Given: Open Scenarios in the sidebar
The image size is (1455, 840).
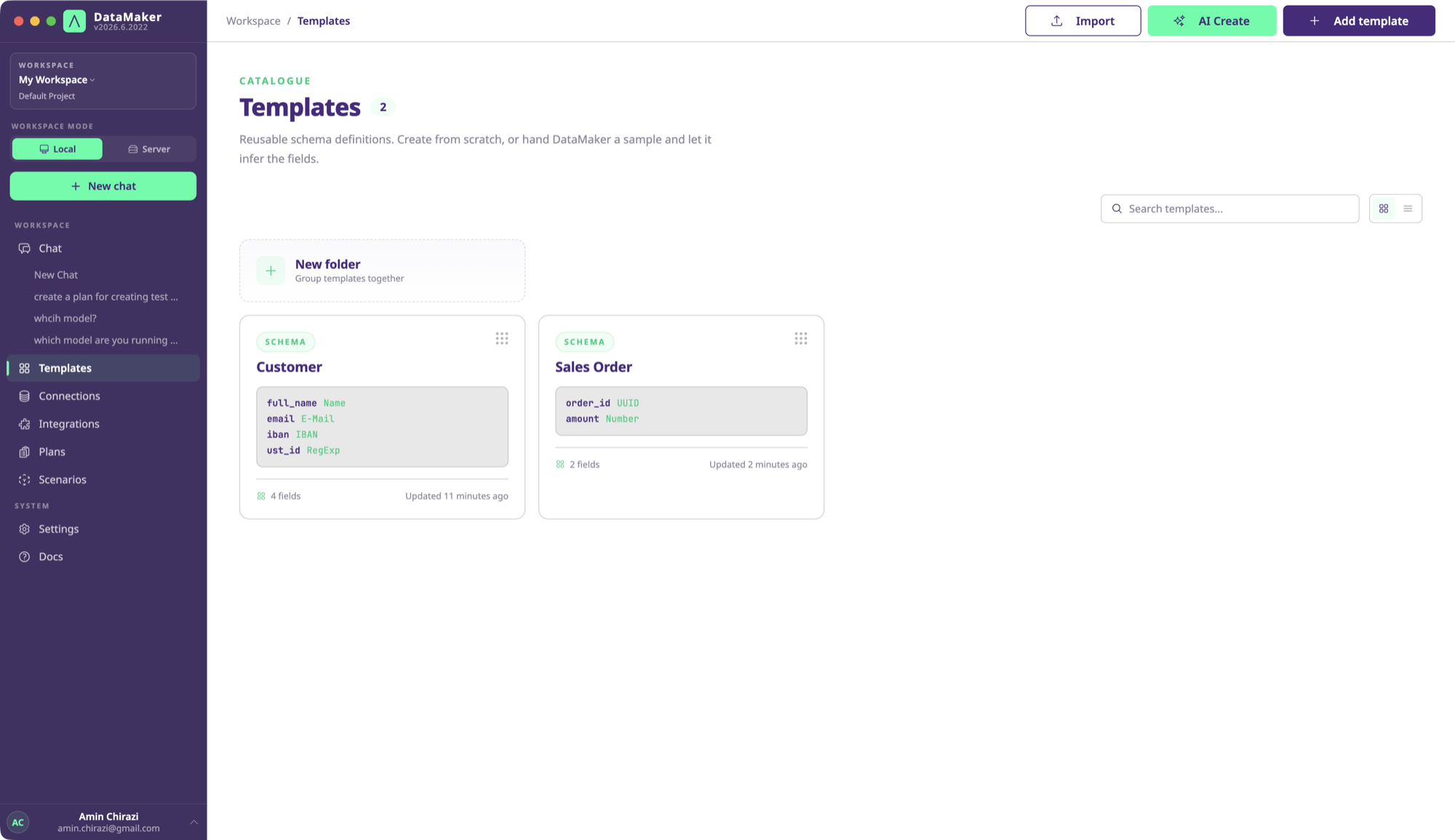Looking at the screenshot, I should click(x=103, y=480).
